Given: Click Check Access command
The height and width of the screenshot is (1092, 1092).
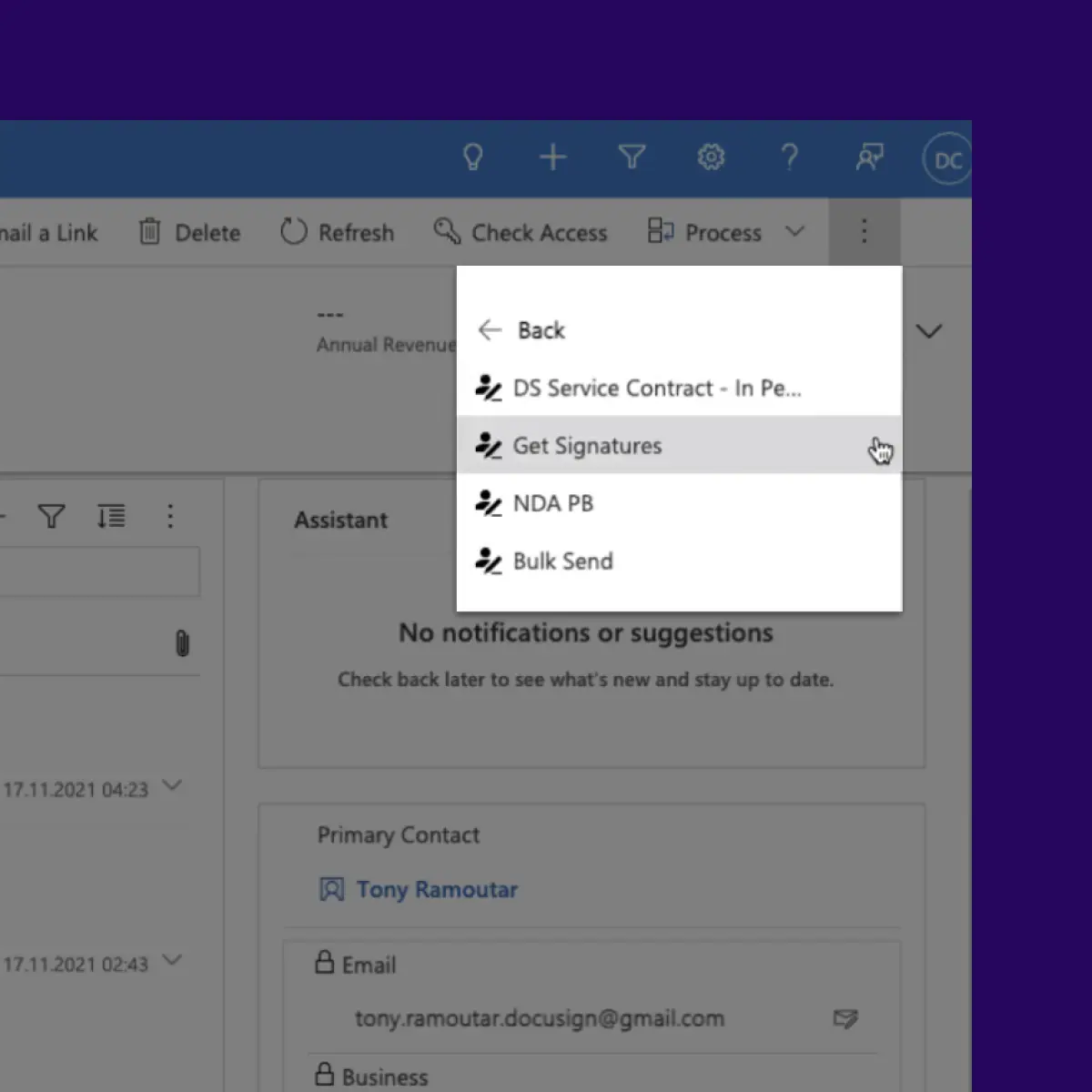Looking at the screenshot, I should (x=521, y=232).
